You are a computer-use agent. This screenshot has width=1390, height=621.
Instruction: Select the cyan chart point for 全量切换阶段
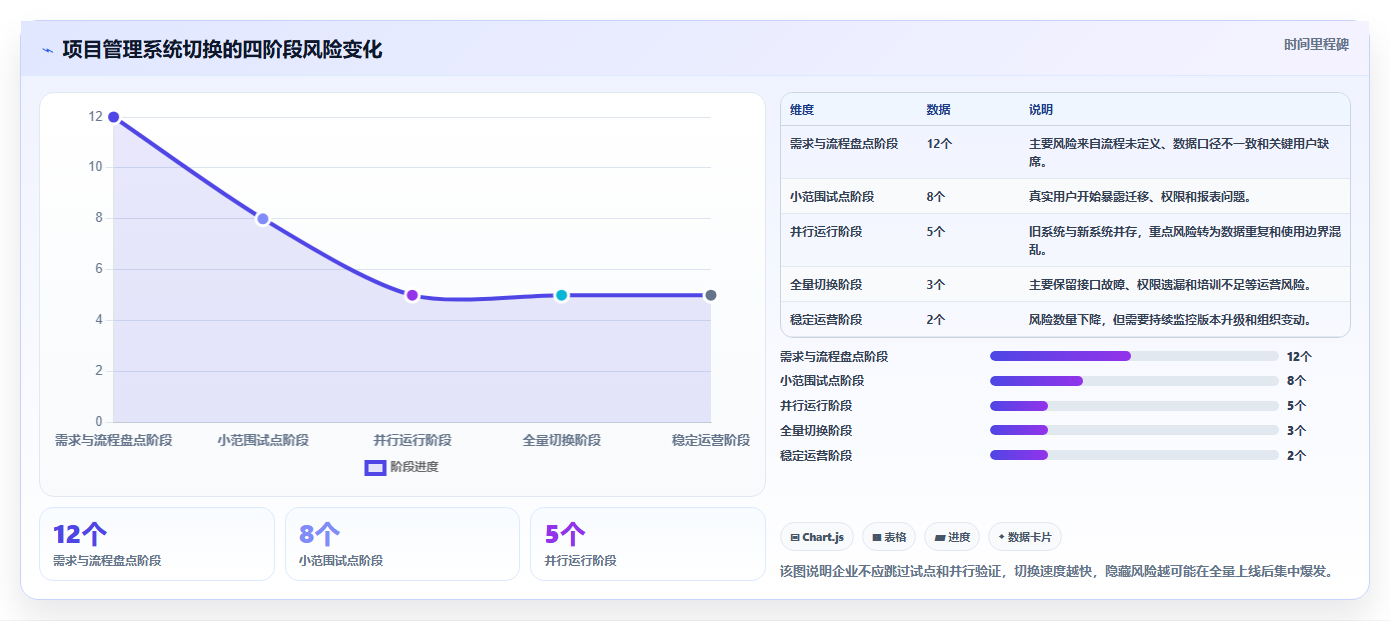click(x=561, y=295)
